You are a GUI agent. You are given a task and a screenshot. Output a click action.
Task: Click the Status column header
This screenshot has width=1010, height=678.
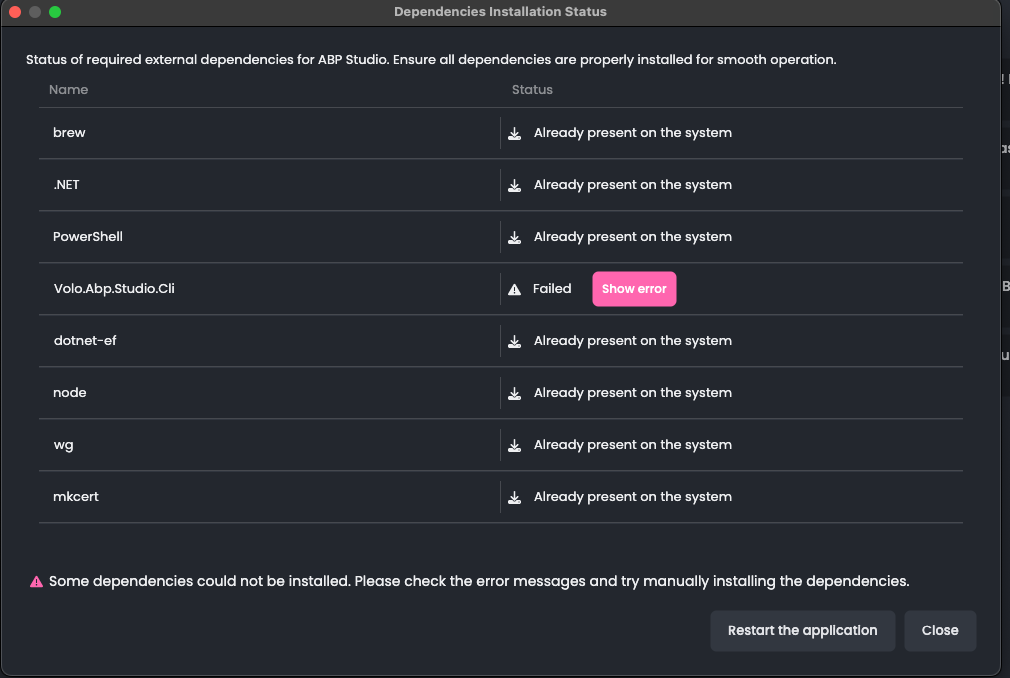(532, 90)
